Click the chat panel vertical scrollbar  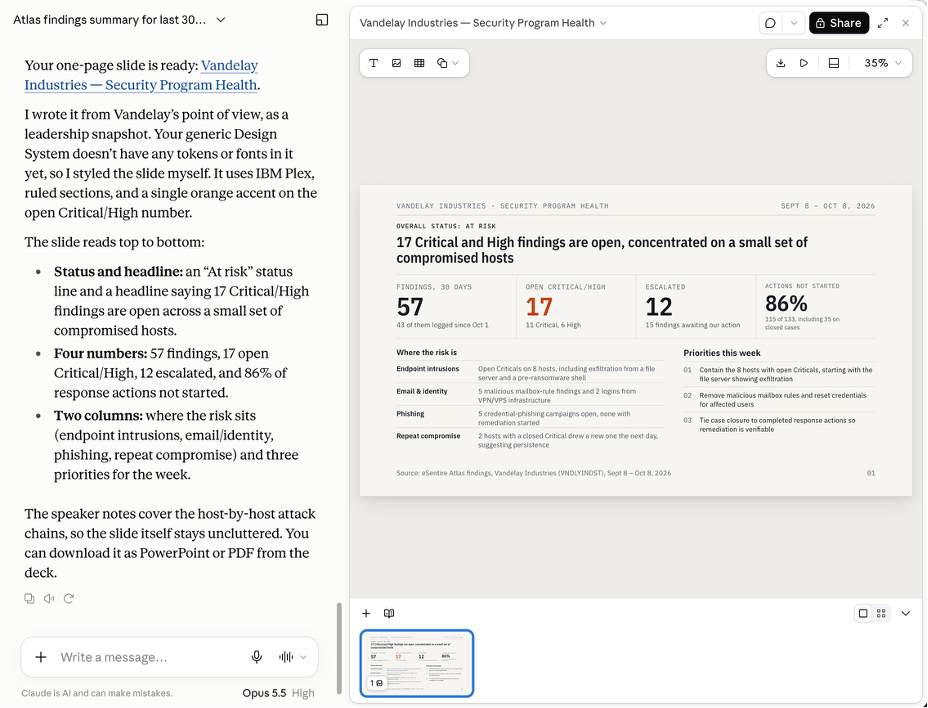click(339, 648)
